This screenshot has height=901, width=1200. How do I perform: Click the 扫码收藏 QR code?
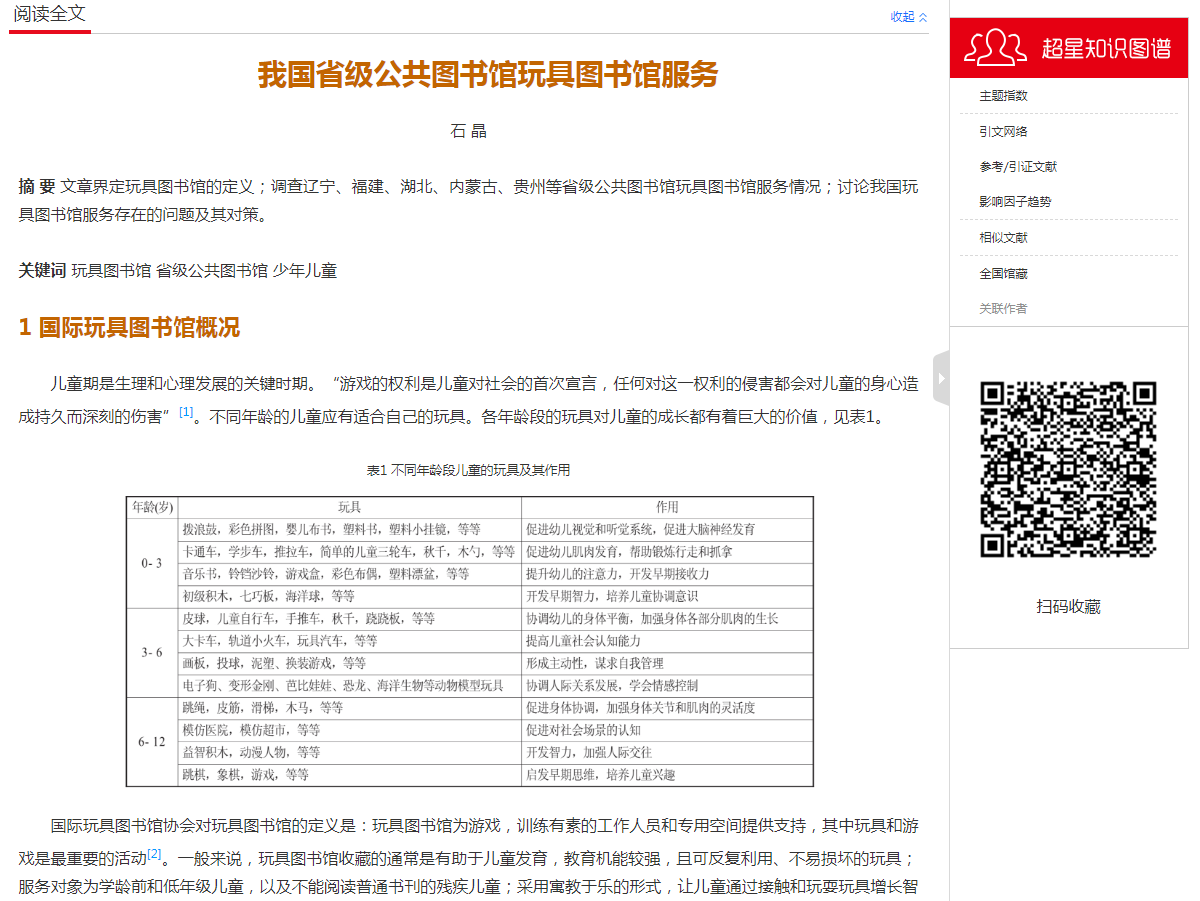pos(1069,468)
